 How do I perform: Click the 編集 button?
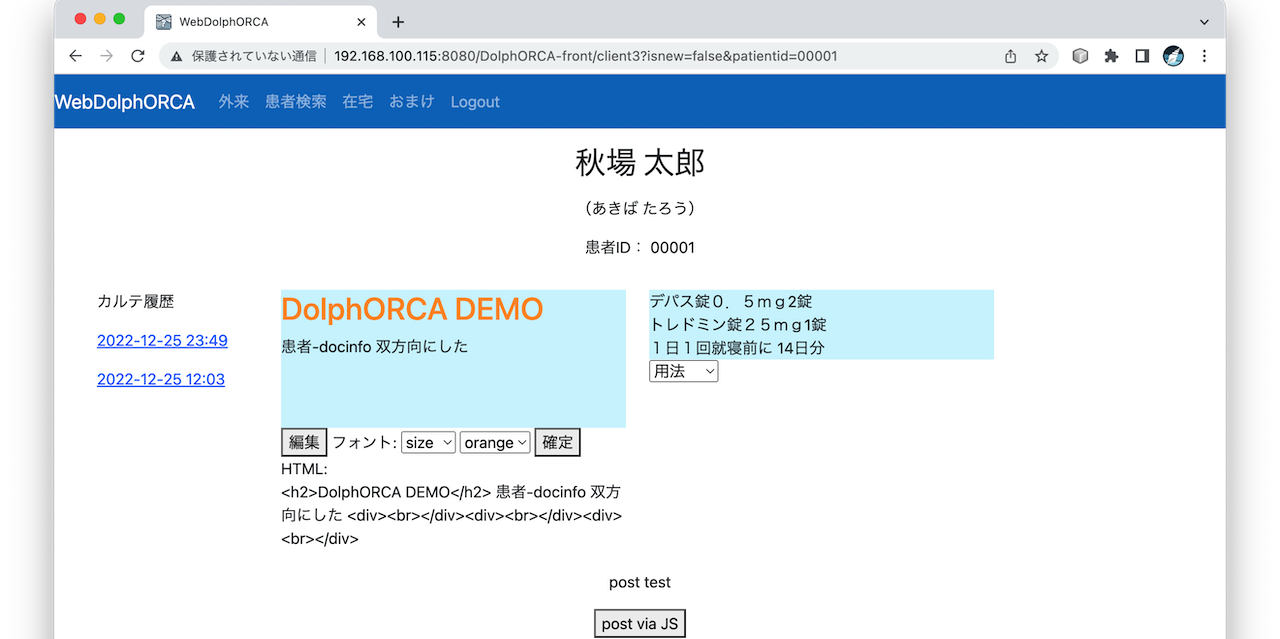click(303, 442)
